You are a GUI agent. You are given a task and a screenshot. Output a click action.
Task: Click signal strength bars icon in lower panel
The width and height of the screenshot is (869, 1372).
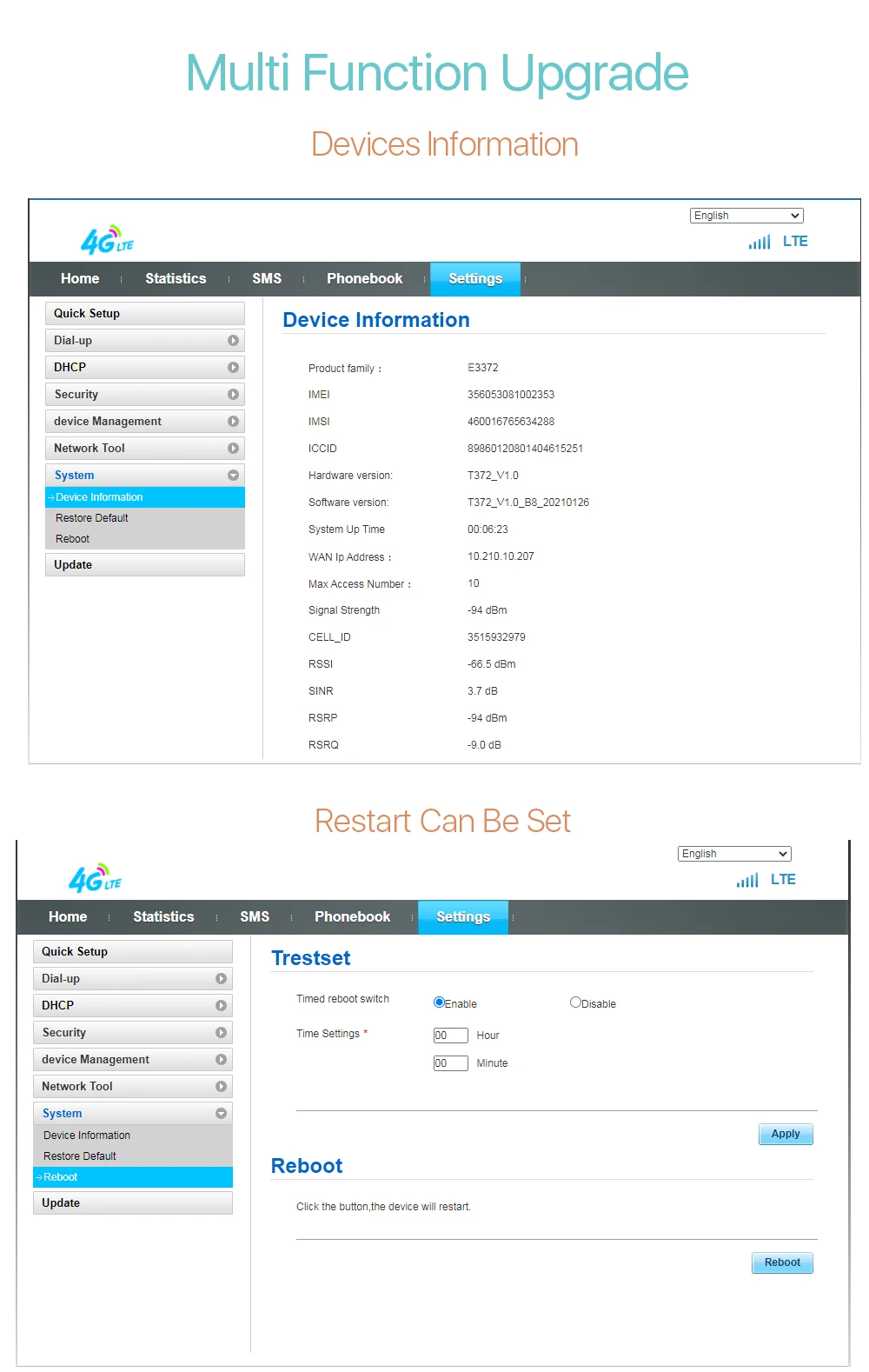747,880
